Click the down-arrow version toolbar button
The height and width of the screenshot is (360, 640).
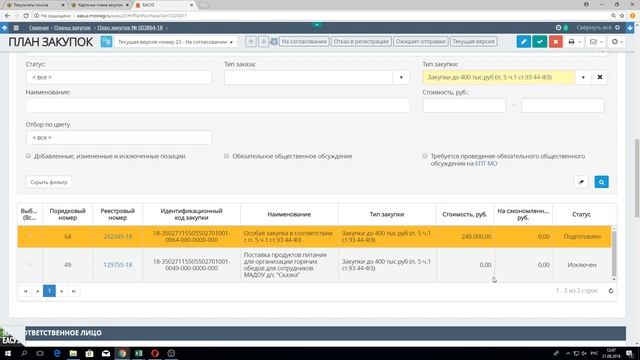(x=263, y=42)
